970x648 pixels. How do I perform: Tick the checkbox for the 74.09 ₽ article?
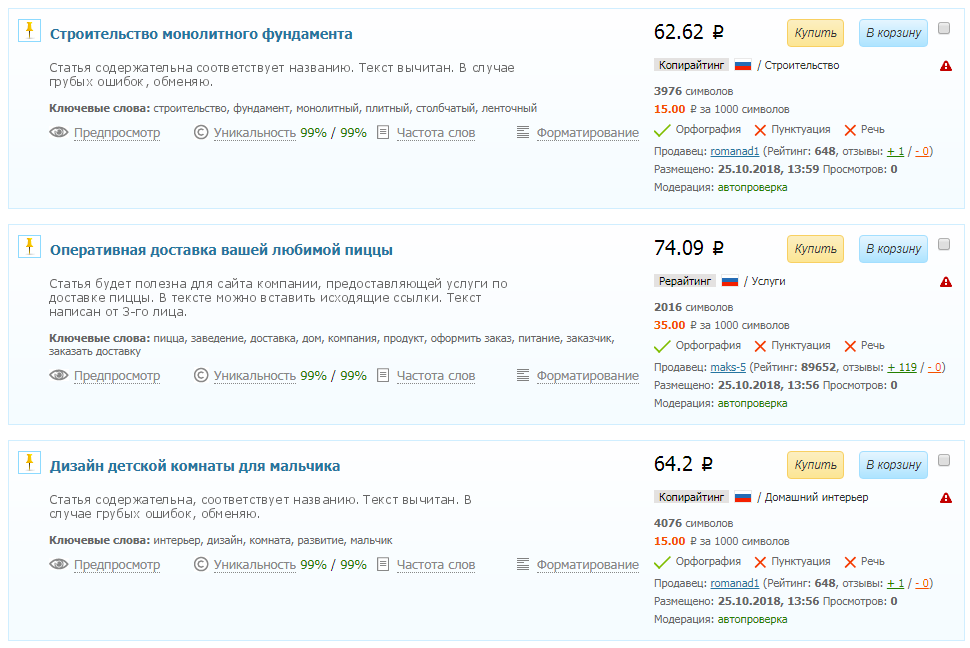(x=944, y=244)
